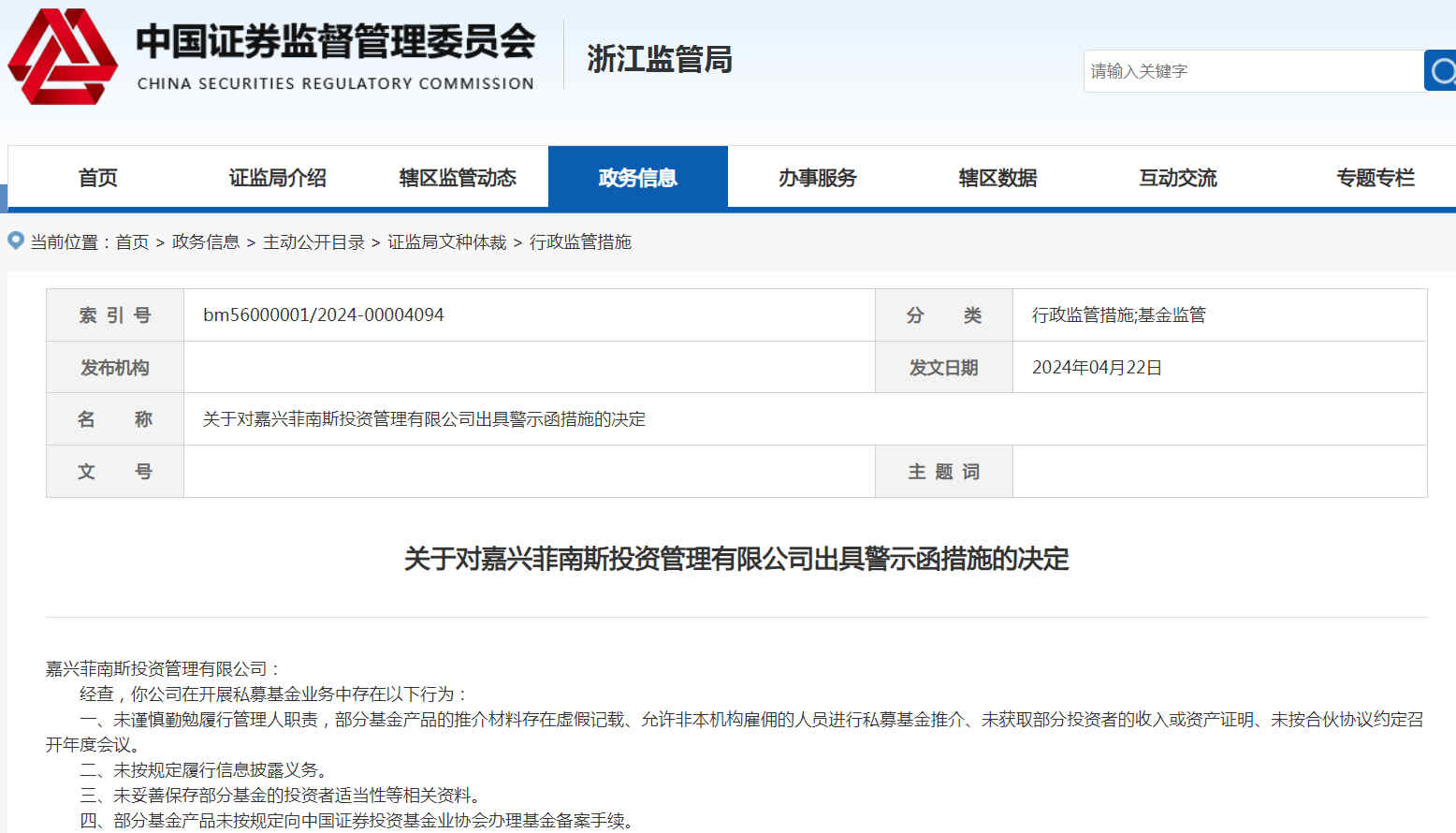Open the 证监局介绍 navigation tab
Screen dimensions: 1456x833
[277, 178]
